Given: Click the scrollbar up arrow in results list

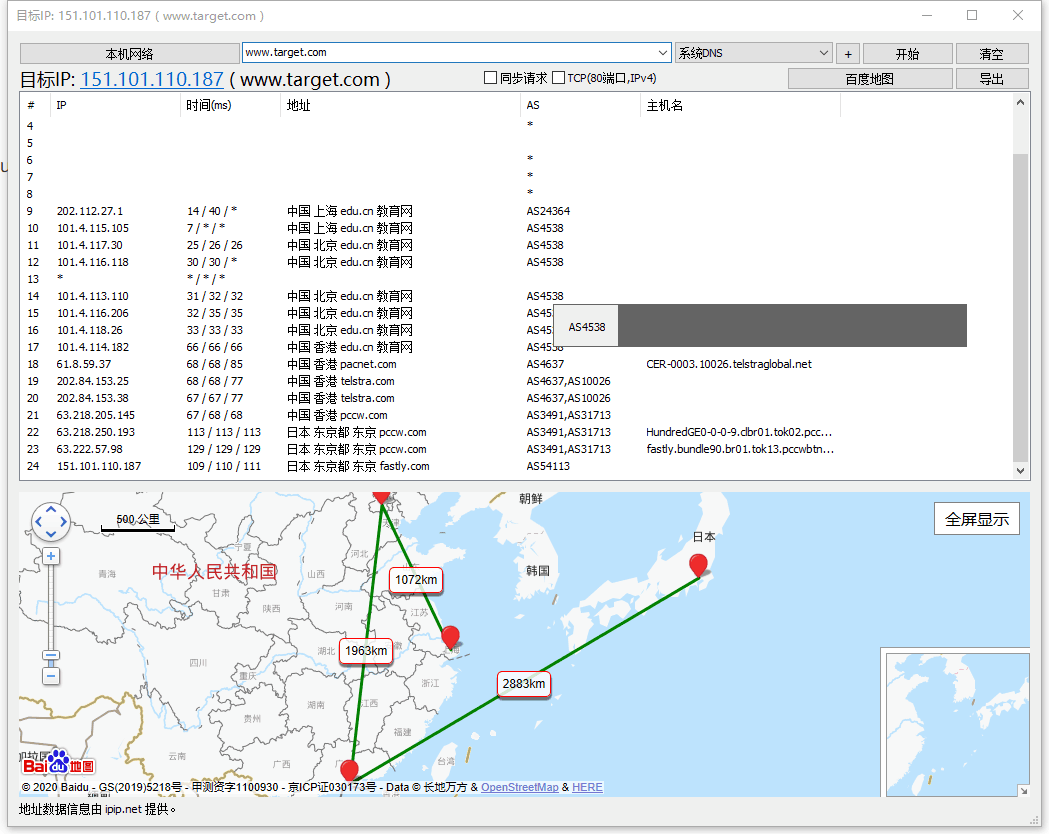Looking at the screenshot, I should pyautogui.click(x=1020, y=102).
